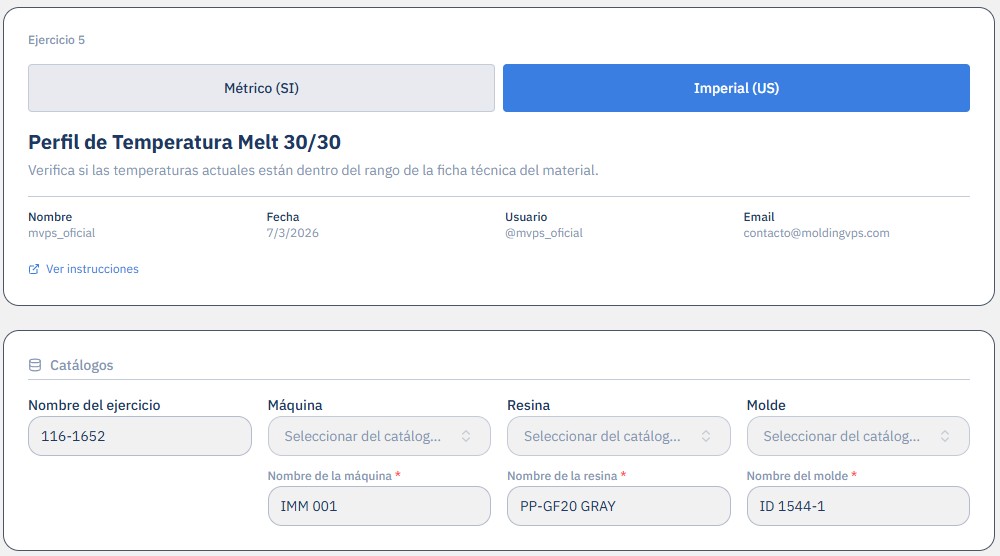This screenshot has height=556, width=1000.
Task: Click the chevron arrows in Máquina selector
Action: pyautogui.click(x=466, y=436)
